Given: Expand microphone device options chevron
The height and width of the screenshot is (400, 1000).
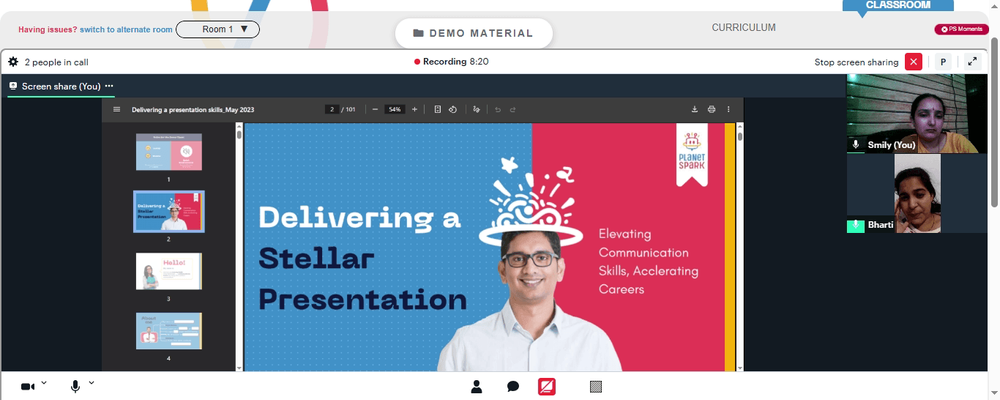Looking at the screenshot, I should [x=91, y=383].
